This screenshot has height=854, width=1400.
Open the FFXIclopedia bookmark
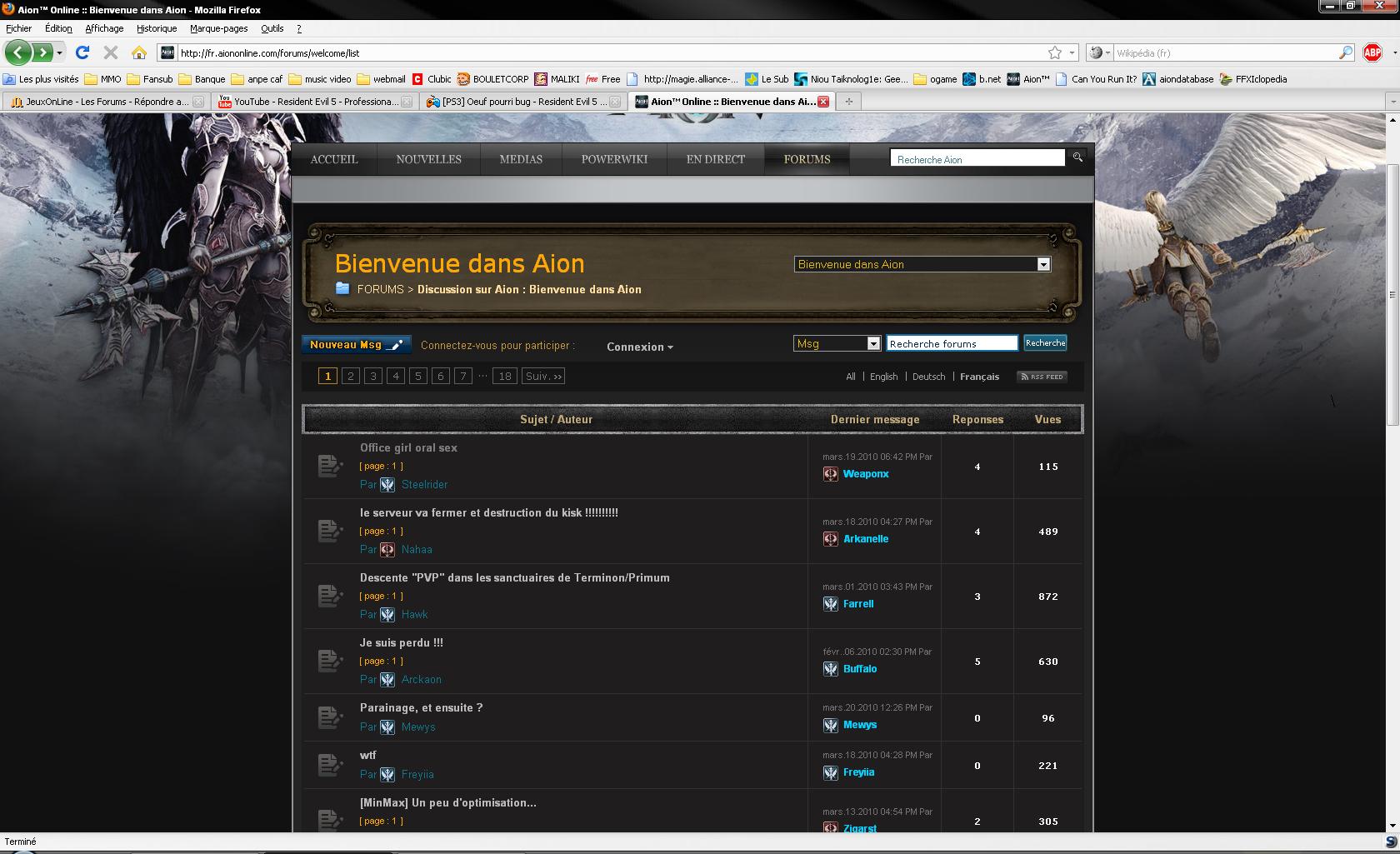click(x=1253, y=79)
